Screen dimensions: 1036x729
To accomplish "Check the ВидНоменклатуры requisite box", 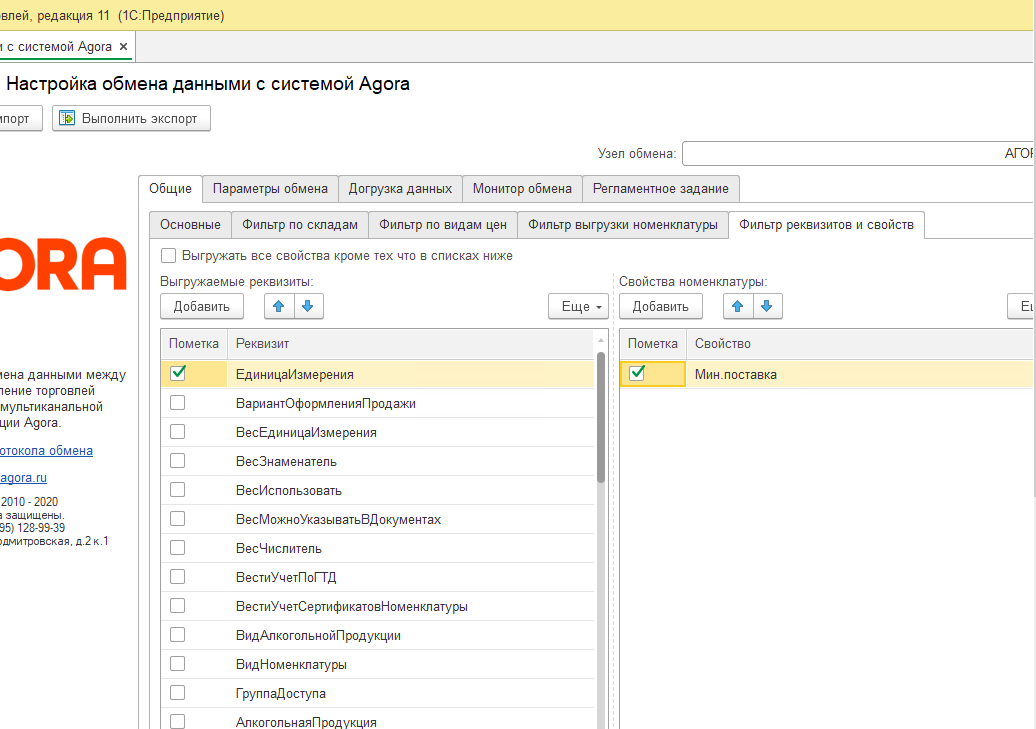I will pyautogui.click(x=178, y=664).
